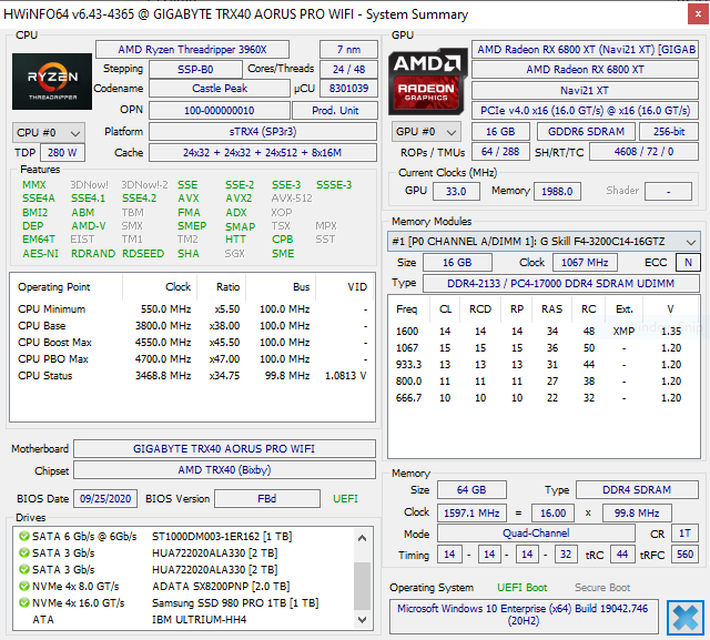Click the cache 24x32 + 24x32 field
Viewport: 710px width, 640px height.
tap(263, 153)
